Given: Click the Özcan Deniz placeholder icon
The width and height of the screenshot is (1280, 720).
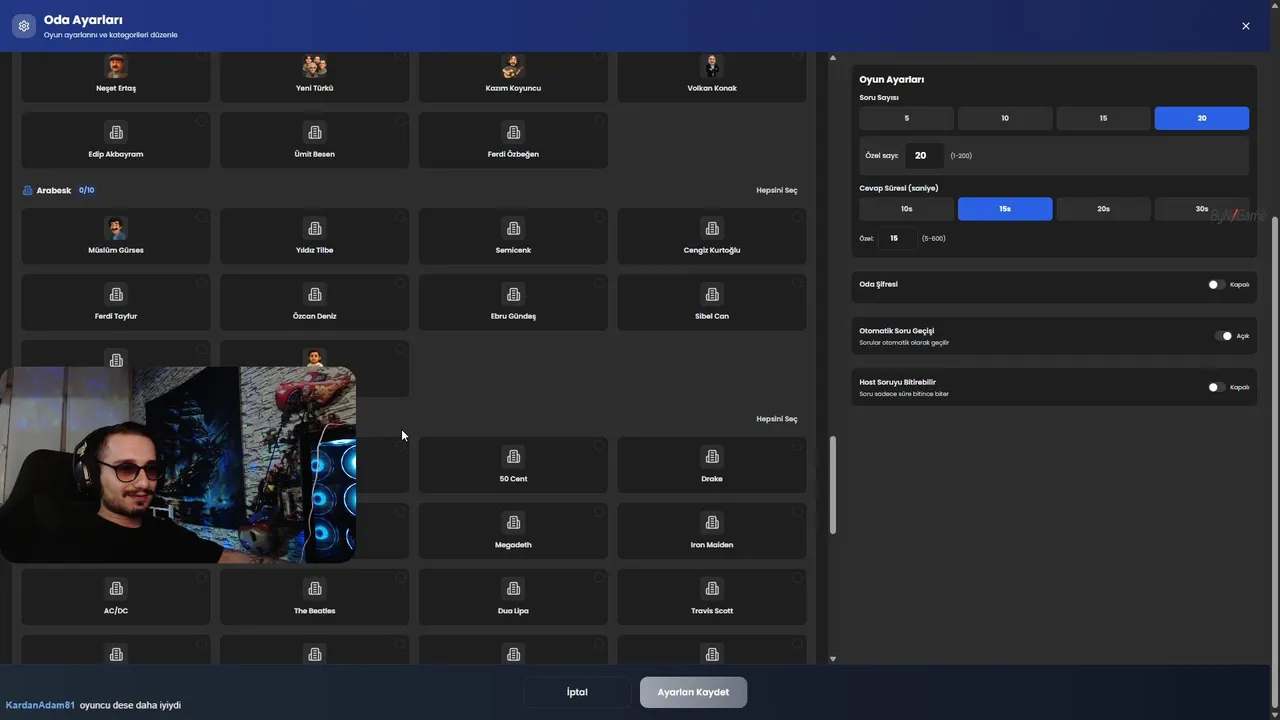Looking at the screenshot, I should [x=315, y=294].
